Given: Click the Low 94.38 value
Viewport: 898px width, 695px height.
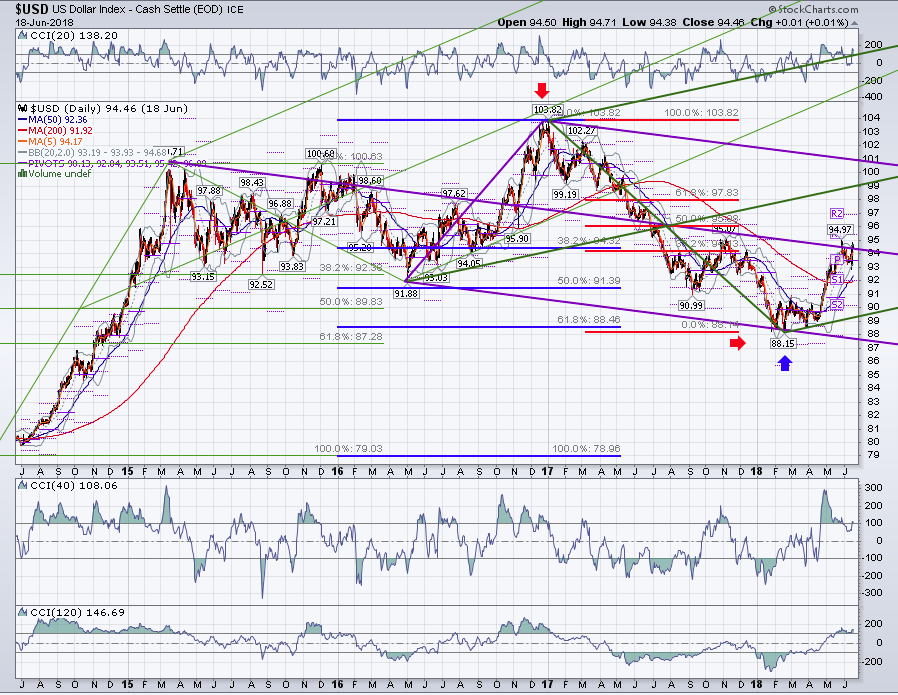Looking at the screenshot, I should [649, 22].
